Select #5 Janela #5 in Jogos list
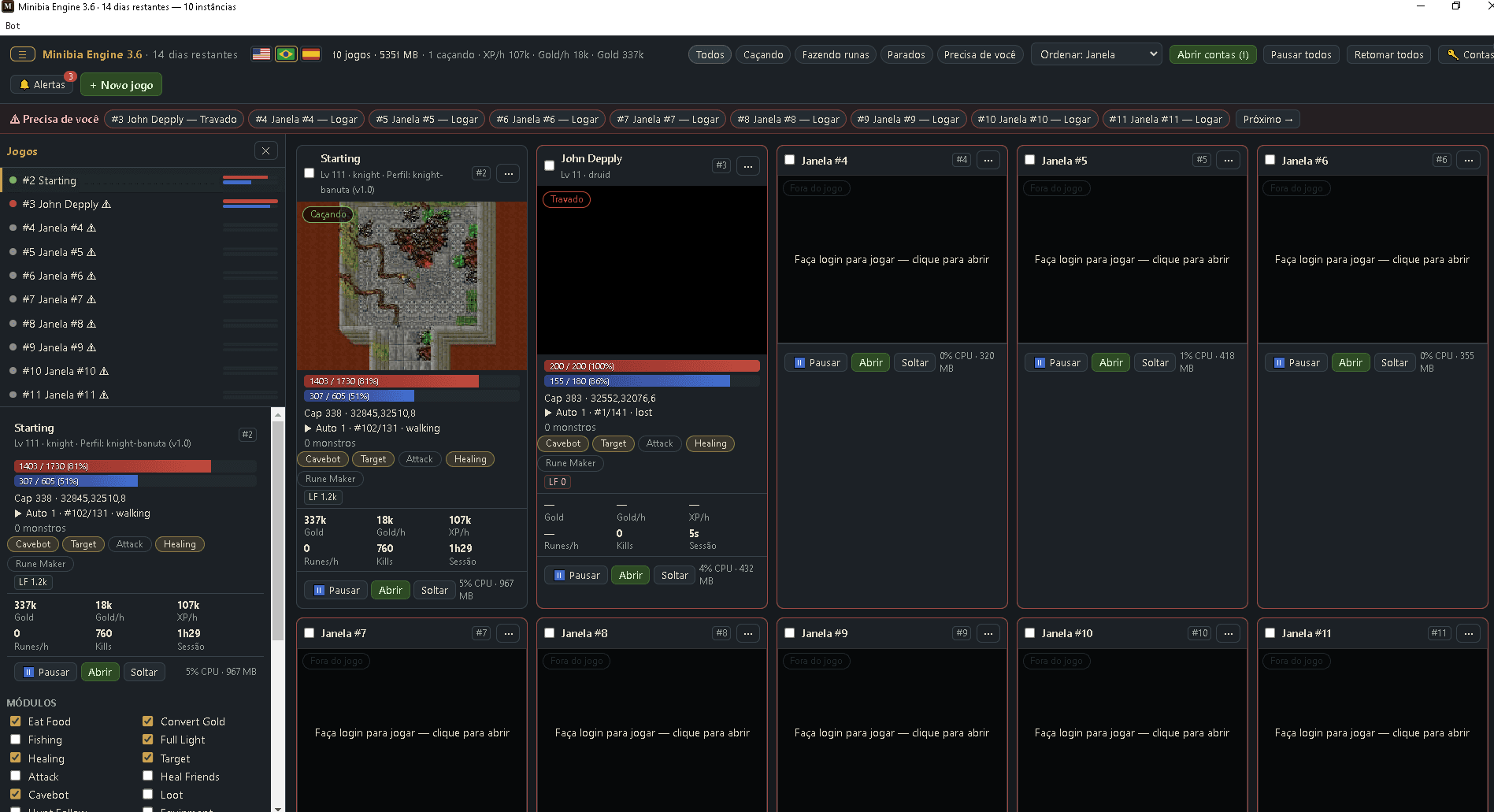Screen dimensions: 1494x812 point(142,252)
